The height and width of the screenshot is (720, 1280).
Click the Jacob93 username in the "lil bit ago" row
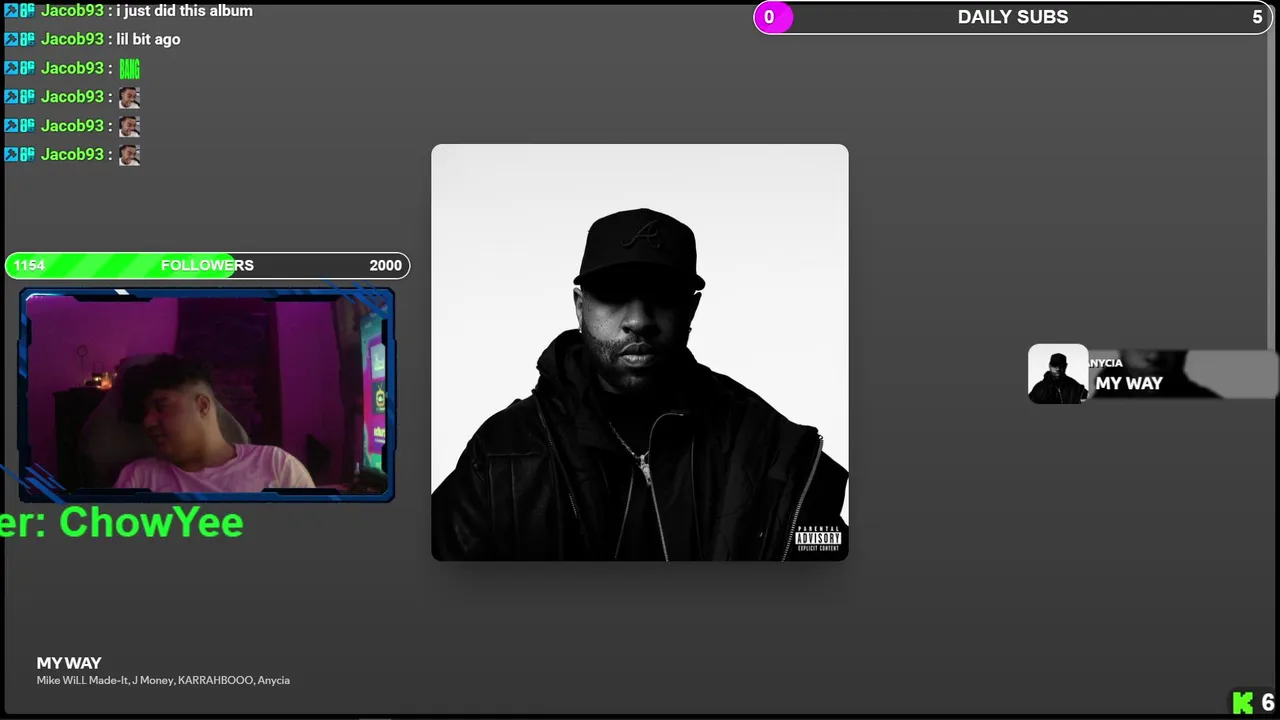click(72, 39)
